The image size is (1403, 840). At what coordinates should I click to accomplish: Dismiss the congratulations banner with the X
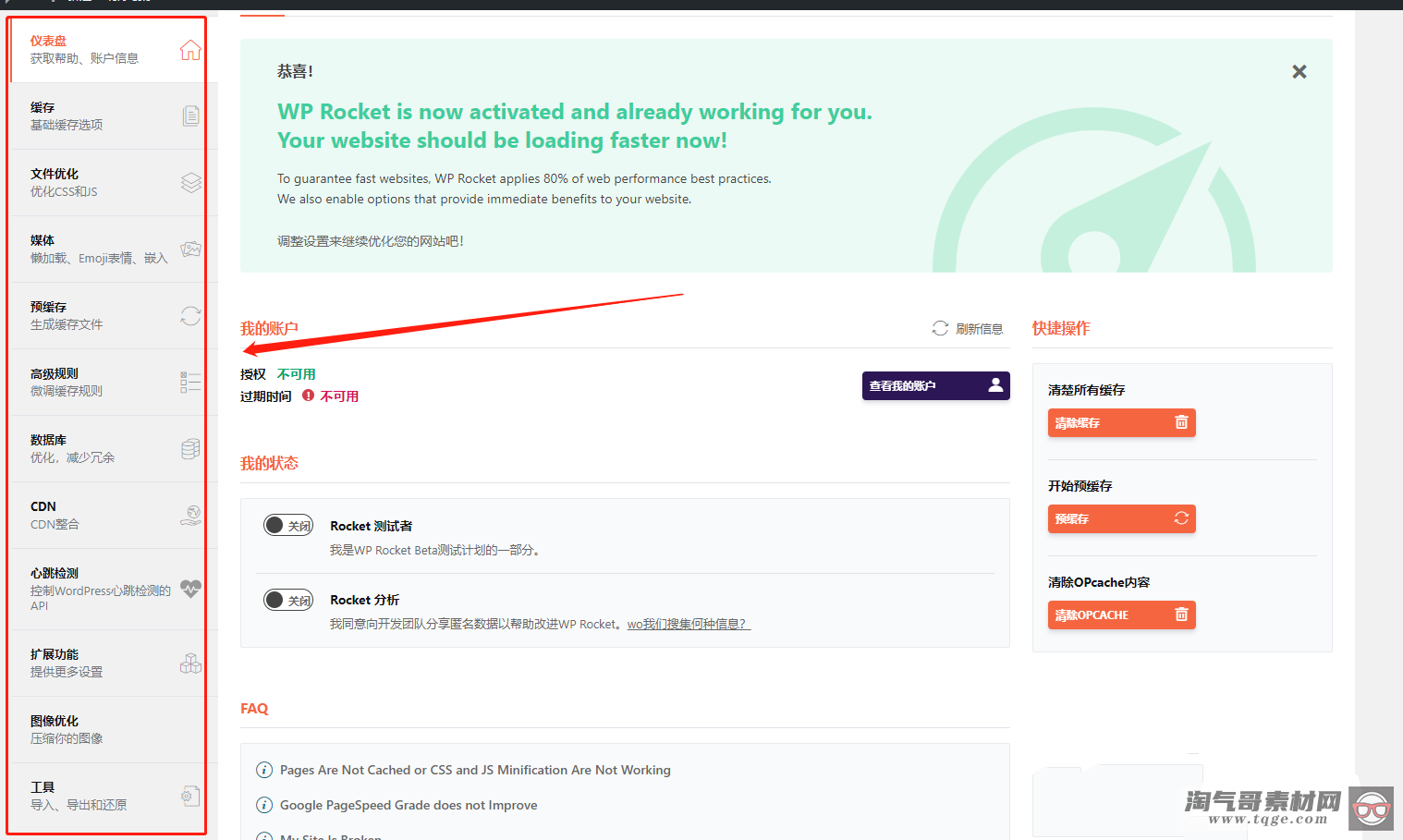click(1299, 72)
